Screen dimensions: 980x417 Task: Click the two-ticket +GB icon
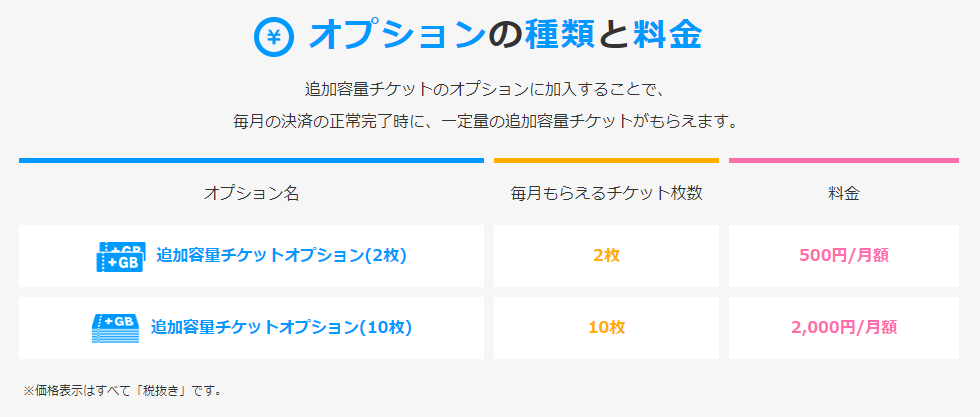(120, 256)
